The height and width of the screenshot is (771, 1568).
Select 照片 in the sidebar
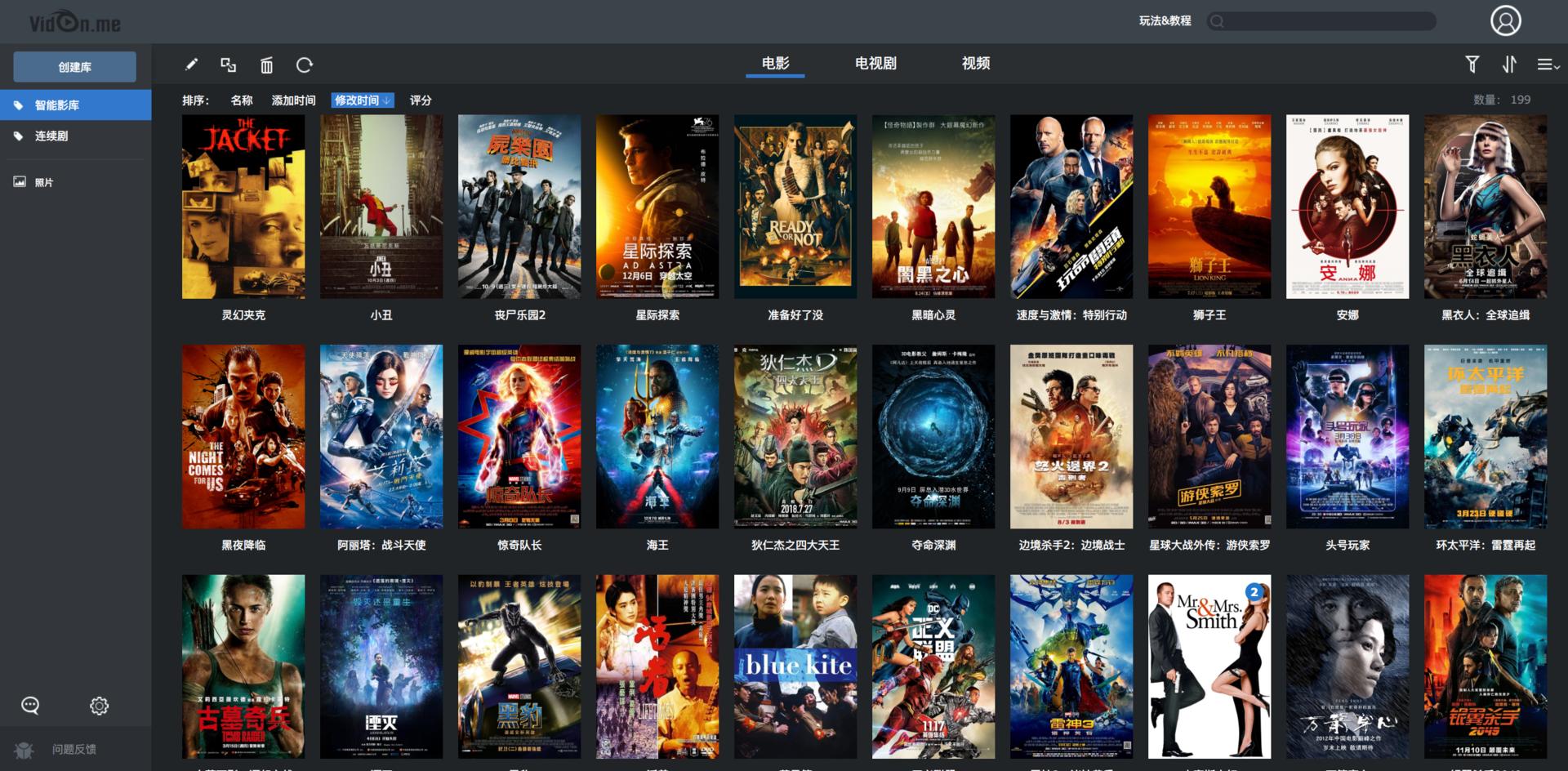point(75,182)
